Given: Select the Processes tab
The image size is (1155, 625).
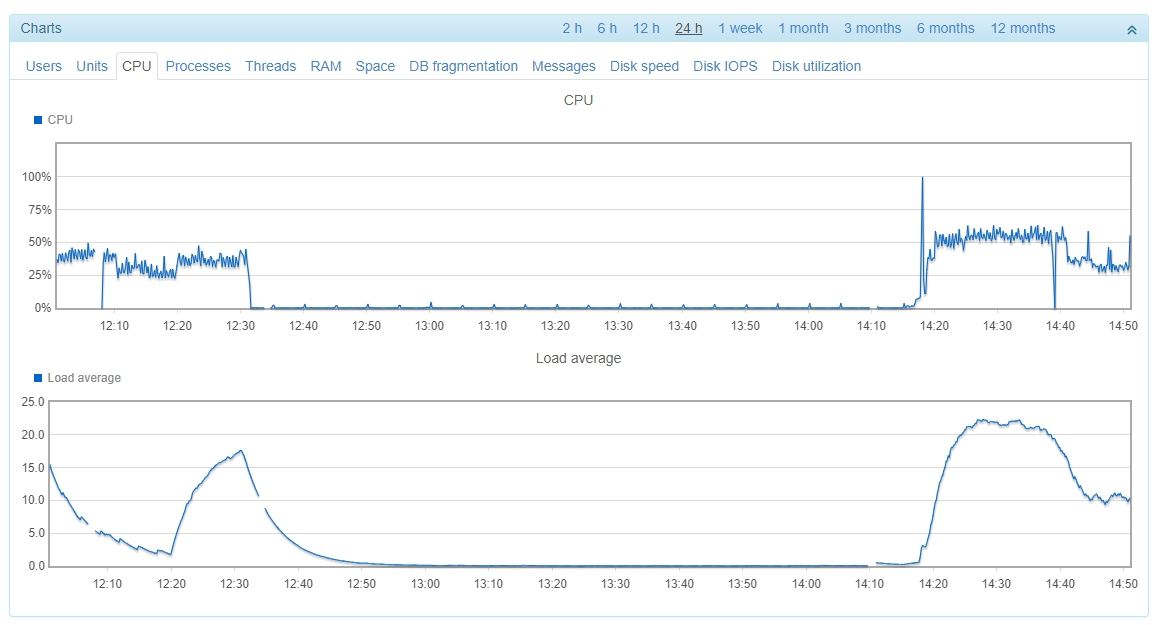Looking at the screenshot, I should 198,67.
